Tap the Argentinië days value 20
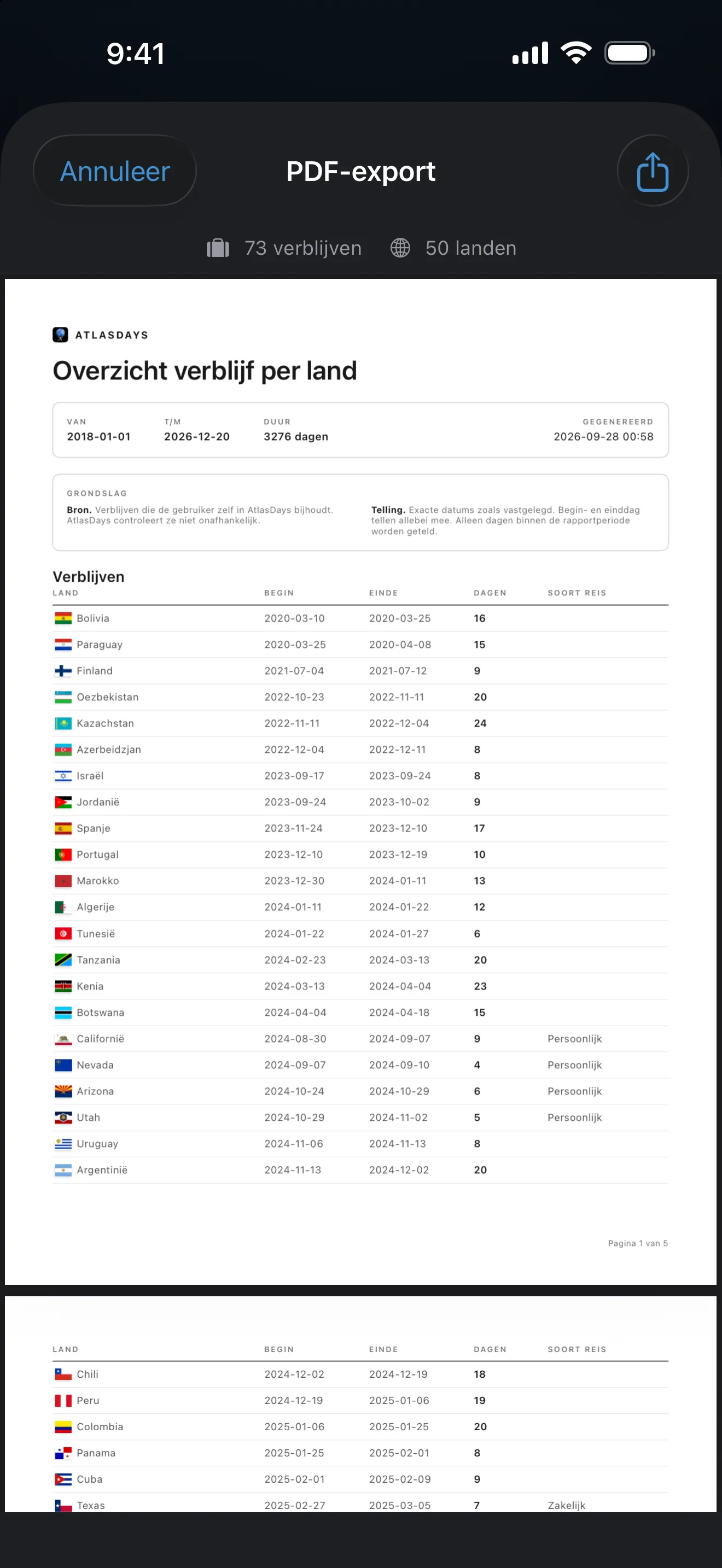This screenshot has height=1568, width=722. 480,1170
